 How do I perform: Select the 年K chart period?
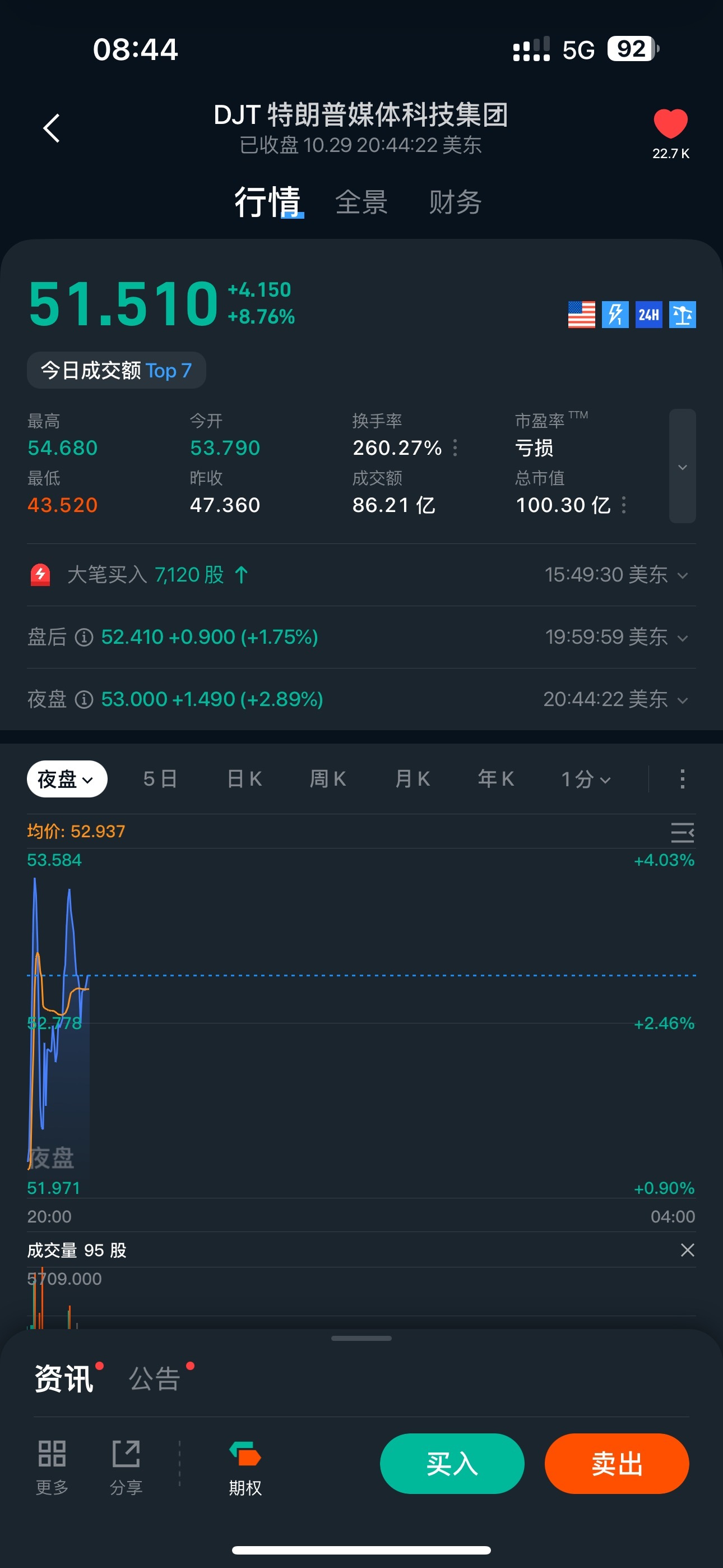496,778
